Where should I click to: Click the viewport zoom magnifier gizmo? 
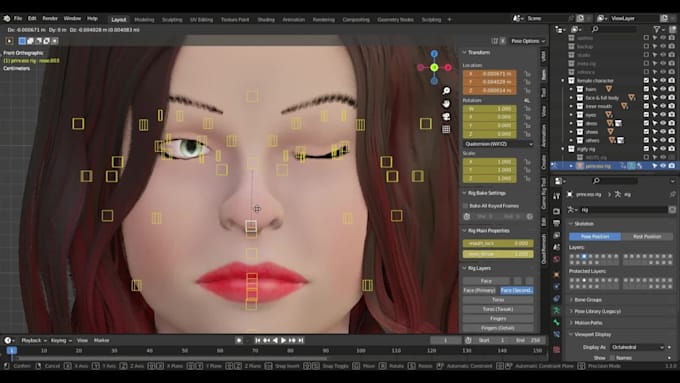click(x=446, y=91)
